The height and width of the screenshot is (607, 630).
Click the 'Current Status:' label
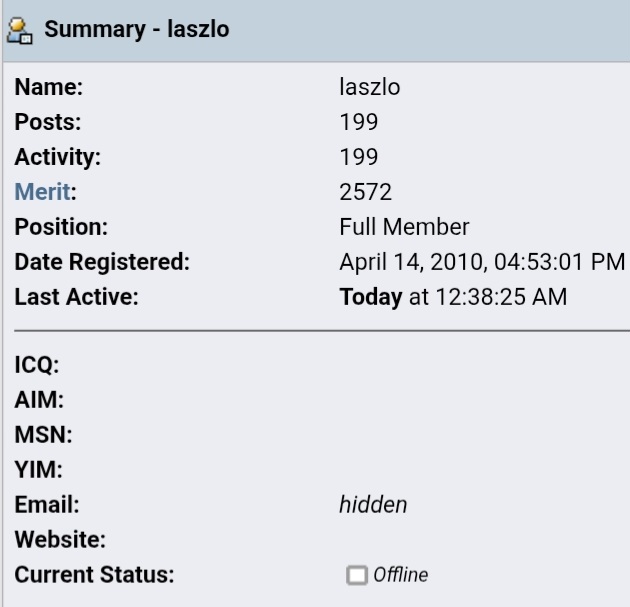(x=95, y=575)
